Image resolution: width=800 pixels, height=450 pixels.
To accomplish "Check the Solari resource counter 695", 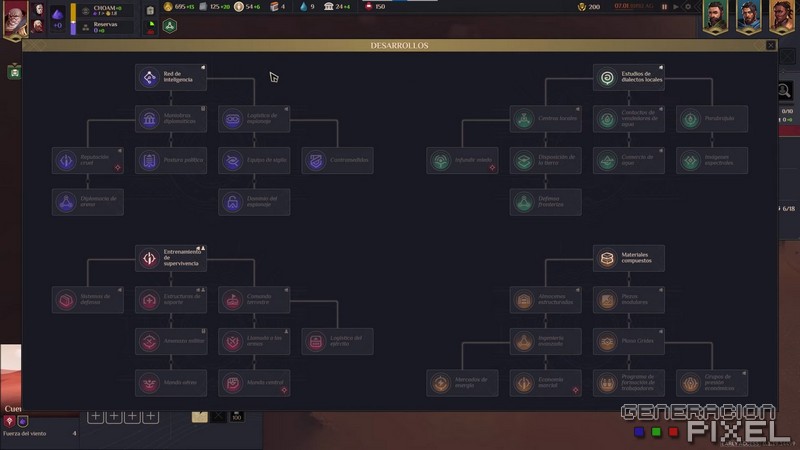I will (x=179, y=7).
